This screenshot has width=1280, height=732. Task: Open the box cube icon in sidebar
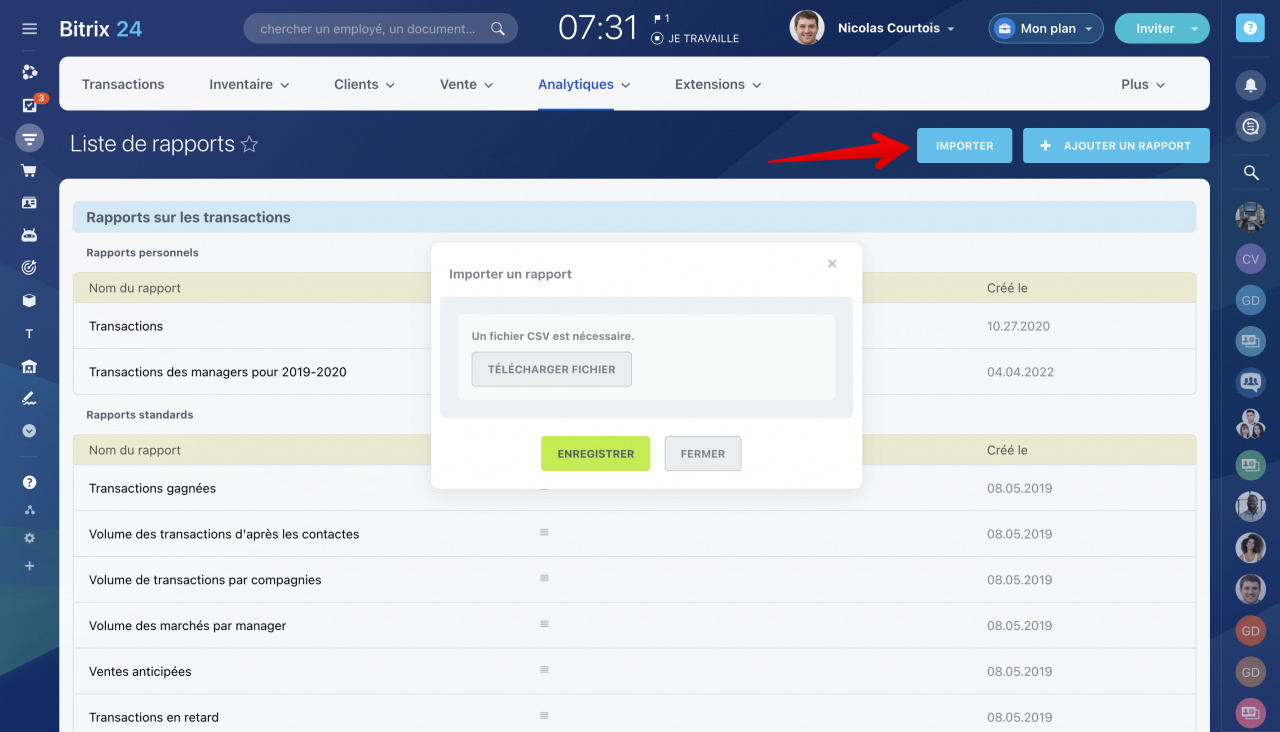pyautogui.click(x=29, y=300)
